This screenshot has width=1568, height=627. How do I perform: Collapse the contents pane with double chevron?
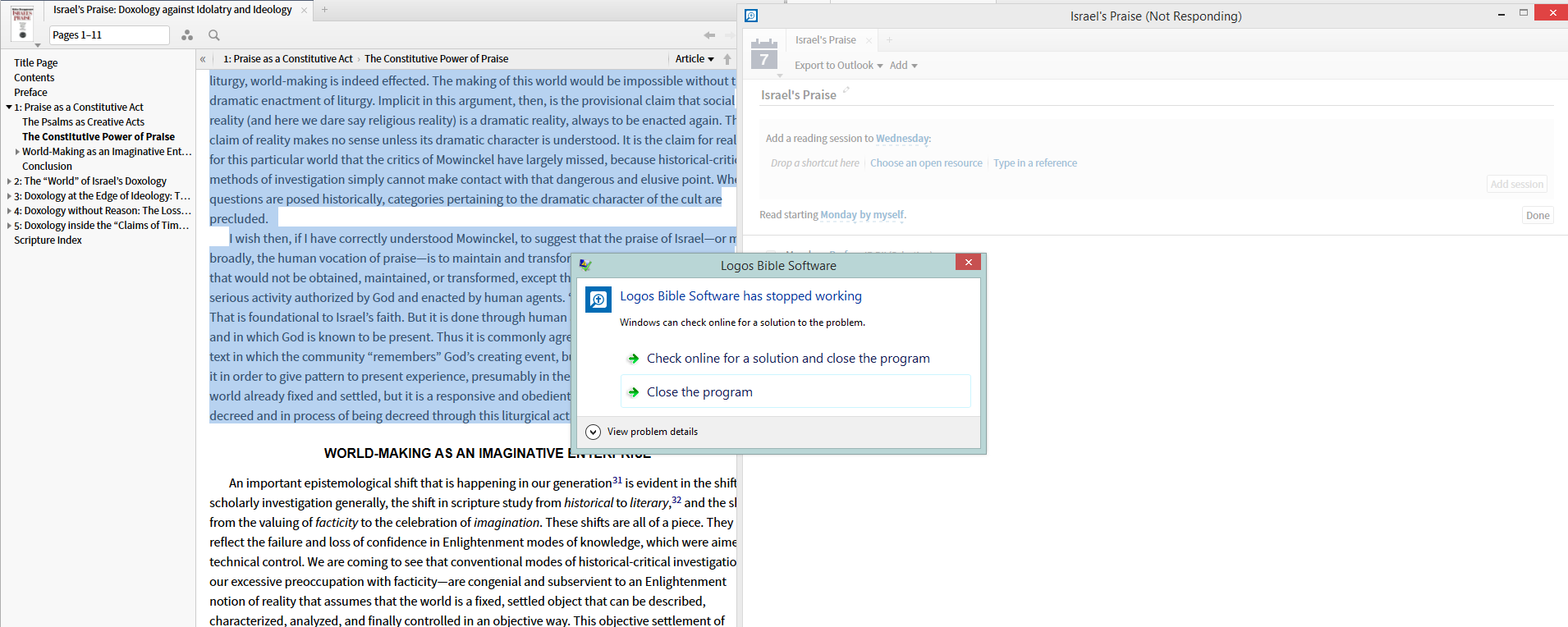click(x=203, y=59)
